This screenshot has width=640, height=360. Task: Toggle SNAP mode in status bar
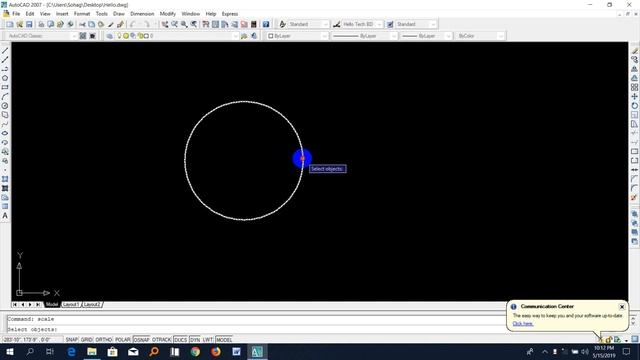[x=71, y=340]
